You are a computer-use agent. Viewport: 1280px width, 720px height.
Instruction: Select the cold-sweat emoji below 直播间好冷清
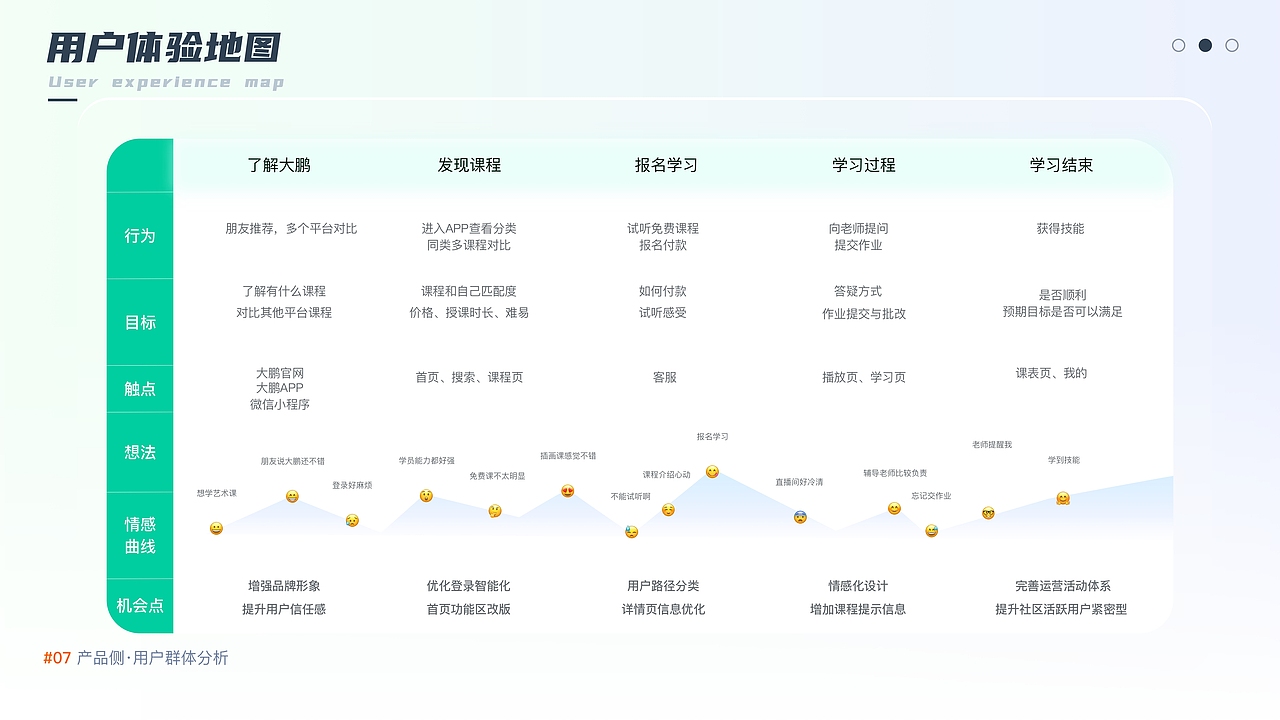coord(798,516)
